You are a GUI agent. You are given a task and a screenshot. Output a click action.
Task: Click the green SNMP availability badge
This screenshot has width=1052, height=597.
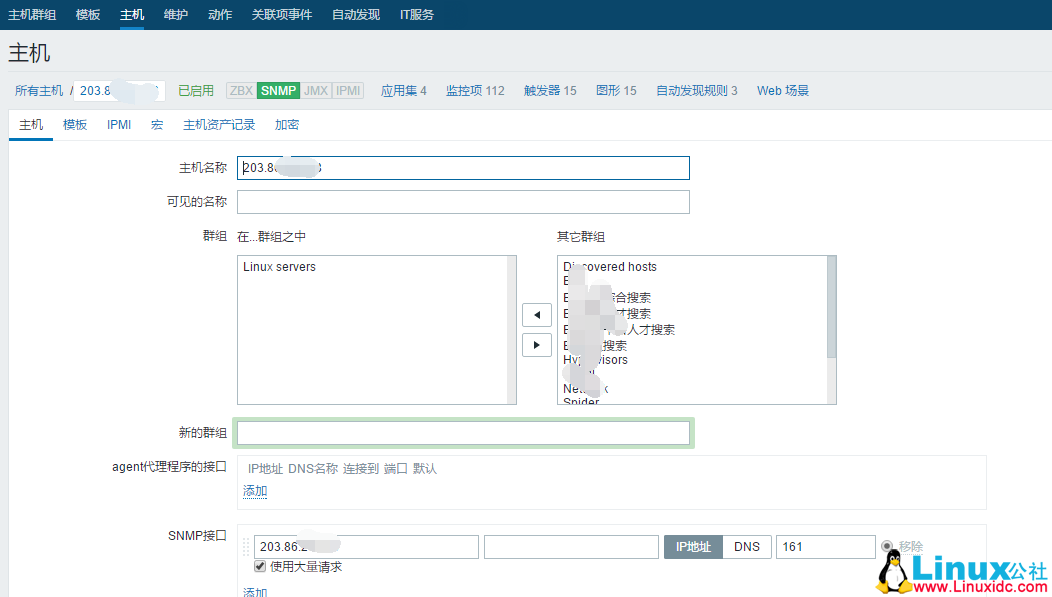coord(278,91)
